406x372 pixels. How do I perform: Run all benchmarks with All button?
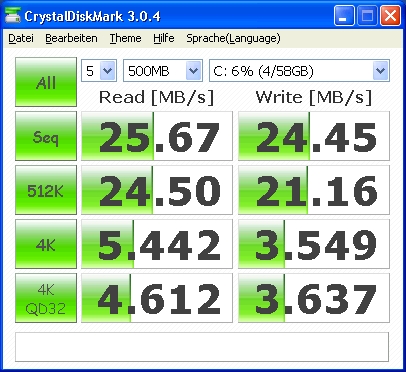(x=46, y=82)
